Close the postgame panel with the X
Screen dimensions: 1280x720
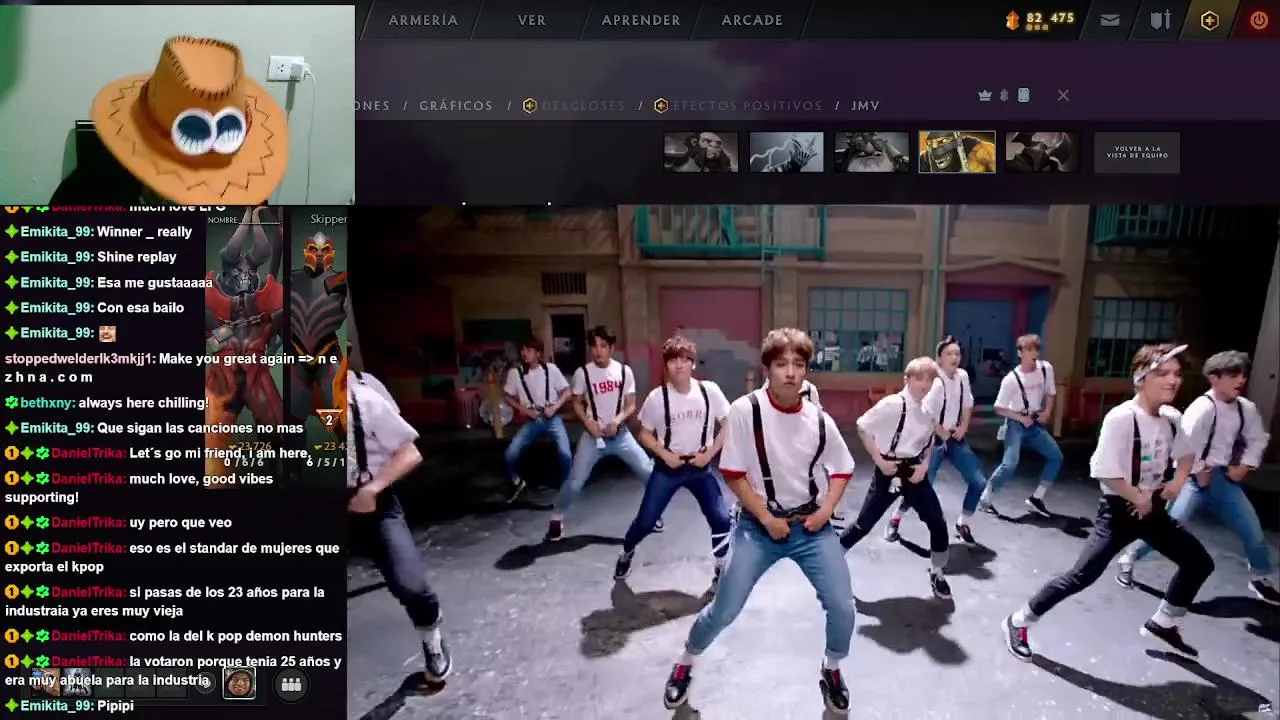pos(1063,95)
